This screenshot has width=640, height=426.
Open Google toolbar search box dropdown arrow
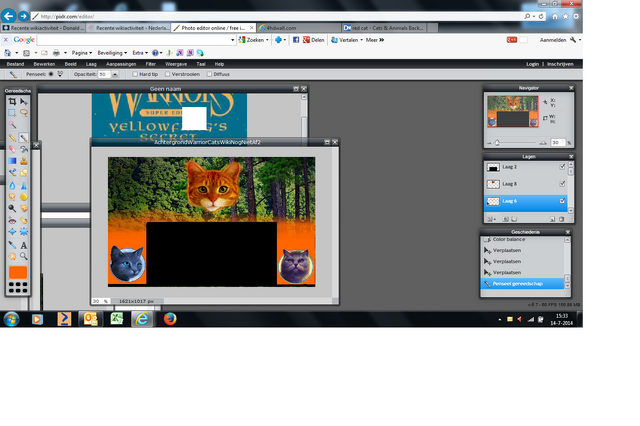coord(232,40)
